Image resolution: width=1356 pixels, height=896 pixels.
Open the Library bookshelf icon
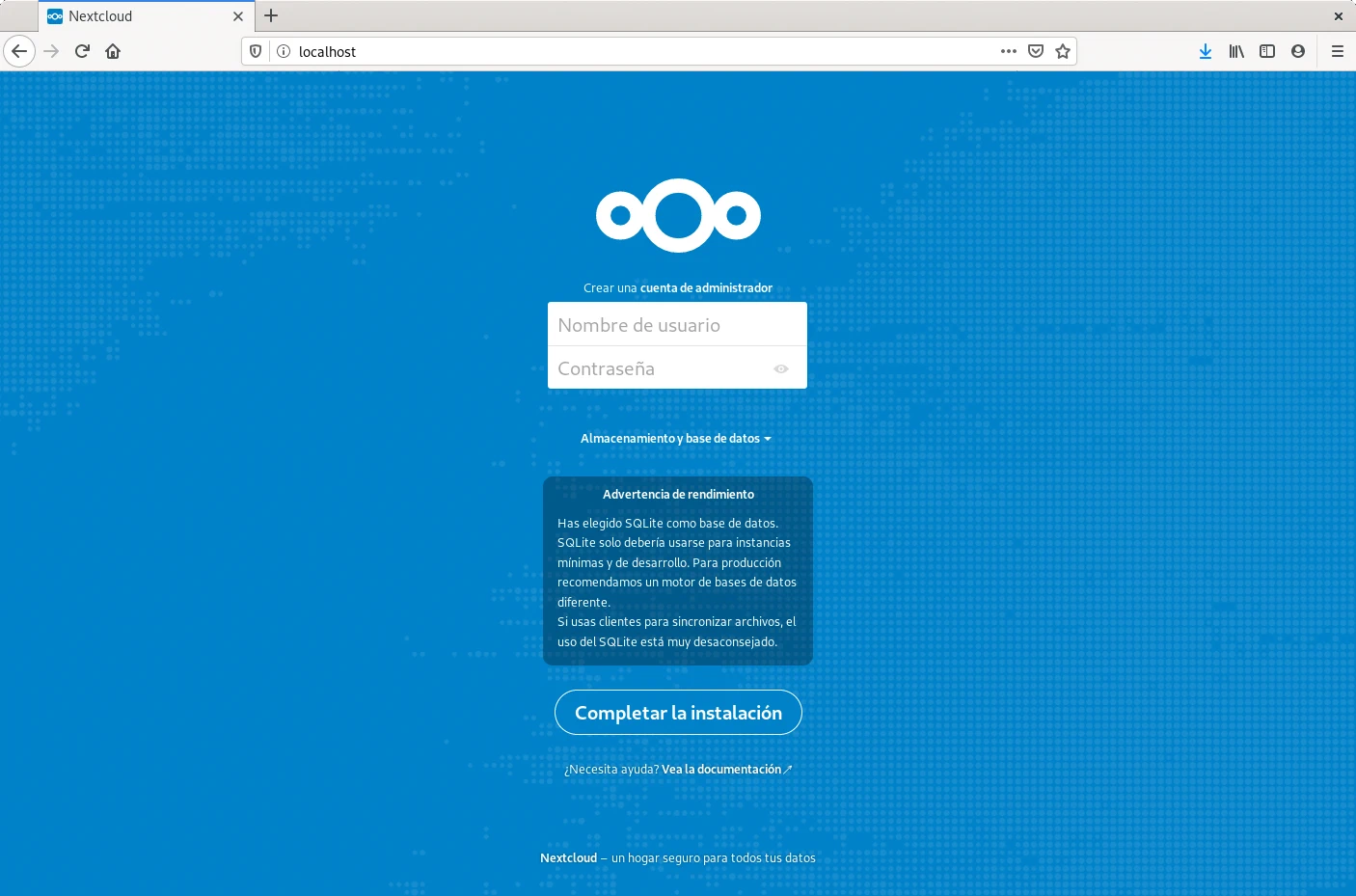click(1235, 51)
